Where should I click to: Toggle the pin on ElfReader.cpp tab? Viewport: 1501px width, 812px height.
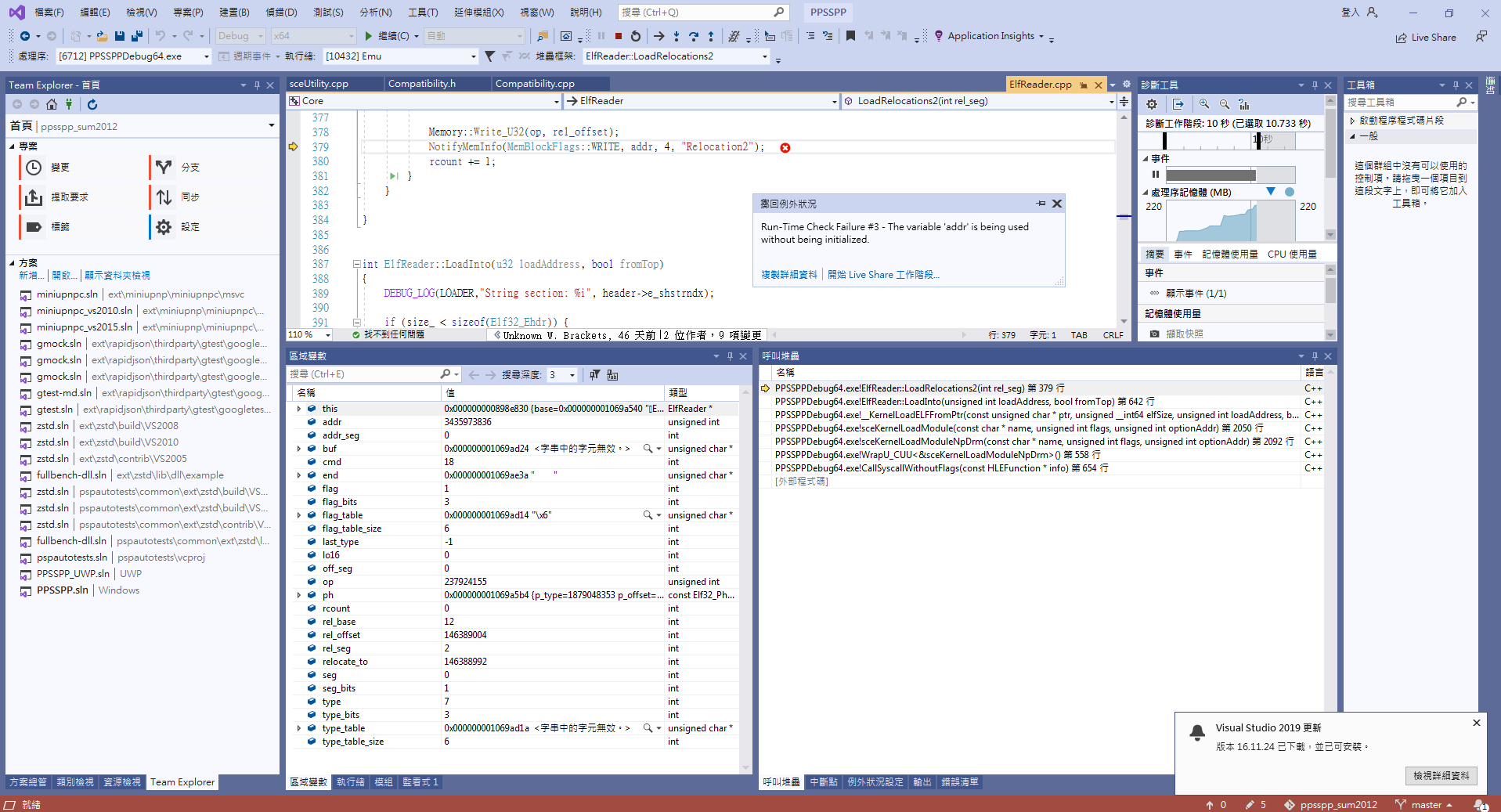[x=1084, y=85]
